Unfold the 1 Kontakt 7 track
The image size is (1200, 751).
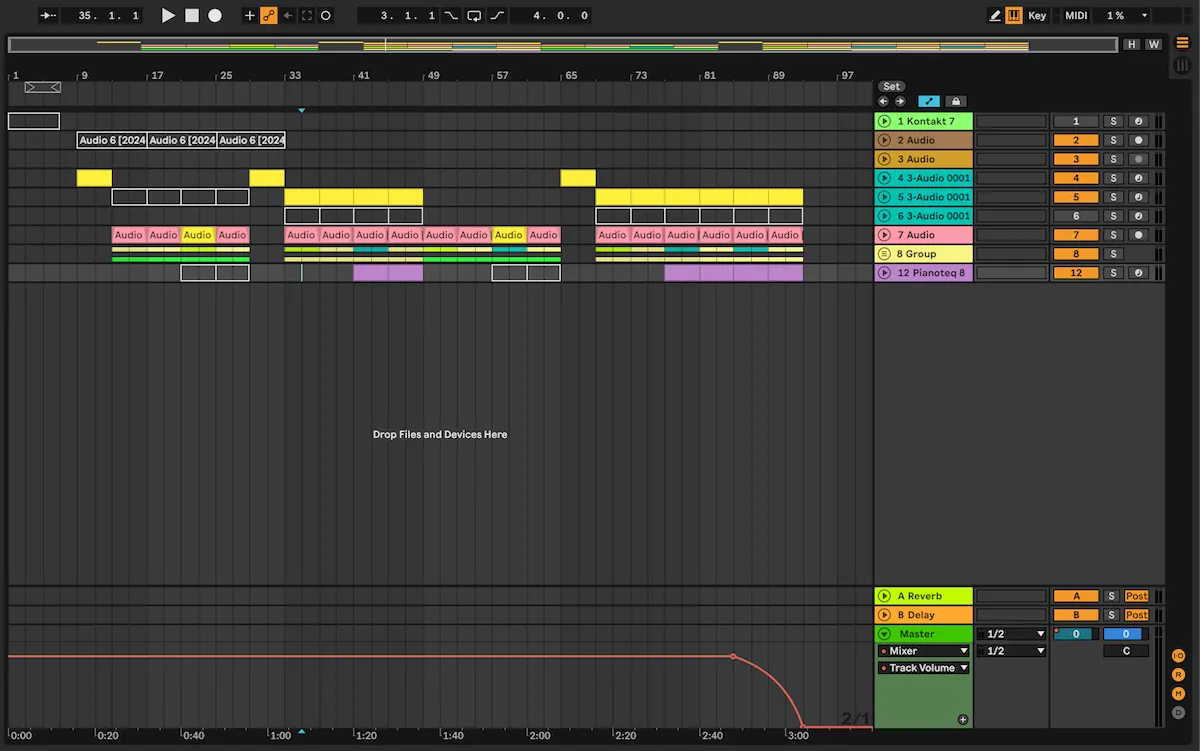pos(884,121)
